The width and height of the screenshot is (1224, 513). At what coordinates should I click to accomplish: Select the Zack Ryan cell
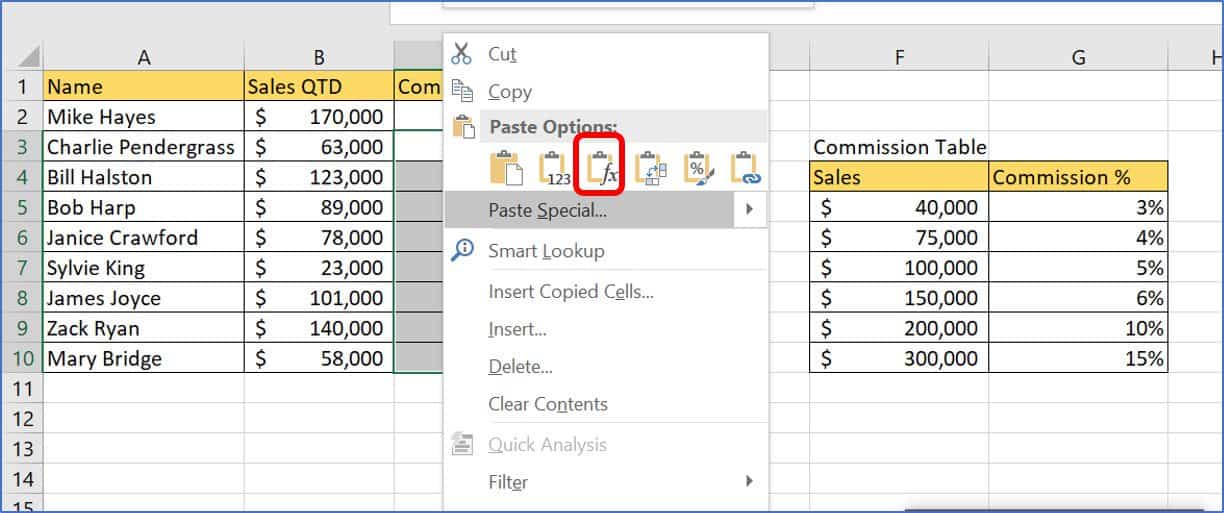(x=144, y=328)
